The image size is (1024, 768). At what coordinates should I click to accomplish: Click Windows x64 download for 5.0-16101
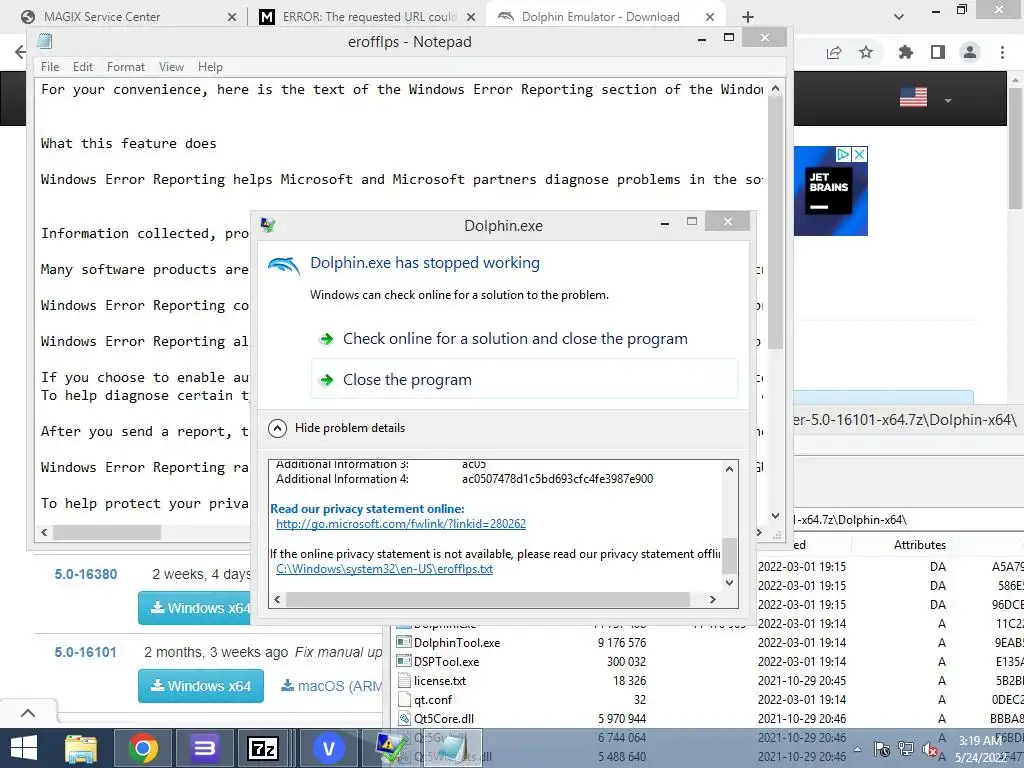(200, 686)
